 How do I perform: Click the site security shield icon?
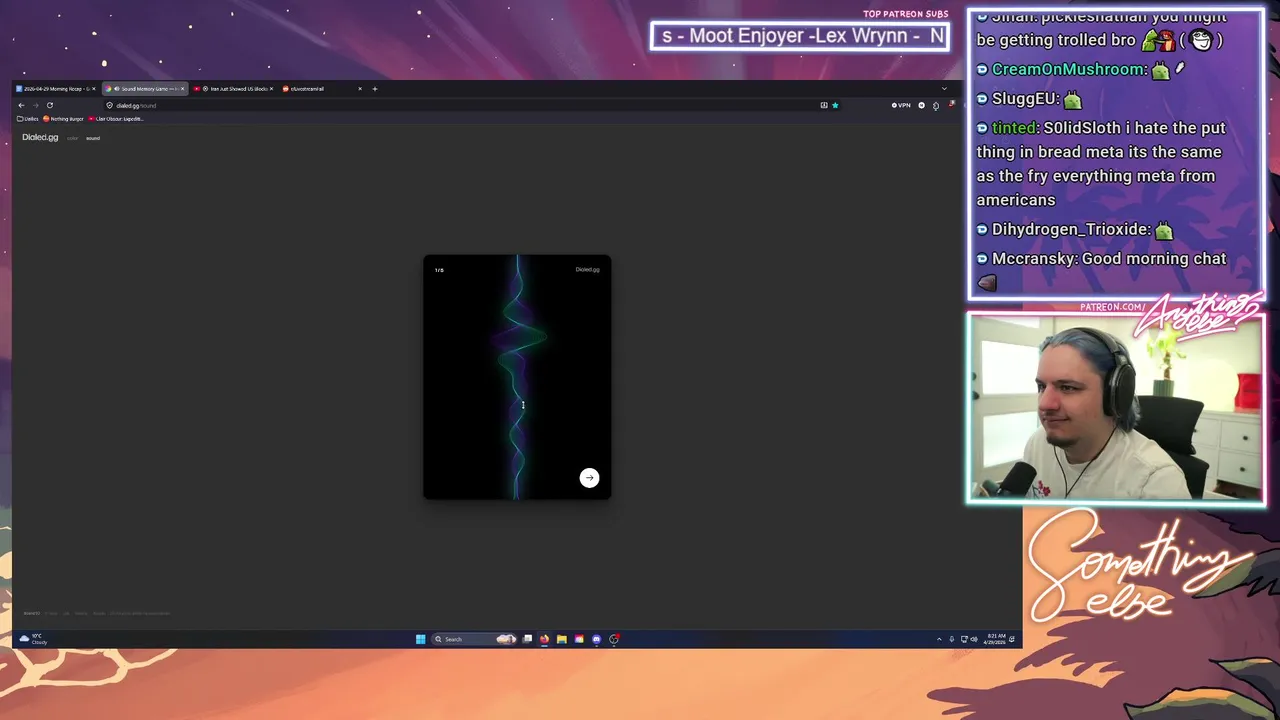point(110,105)
